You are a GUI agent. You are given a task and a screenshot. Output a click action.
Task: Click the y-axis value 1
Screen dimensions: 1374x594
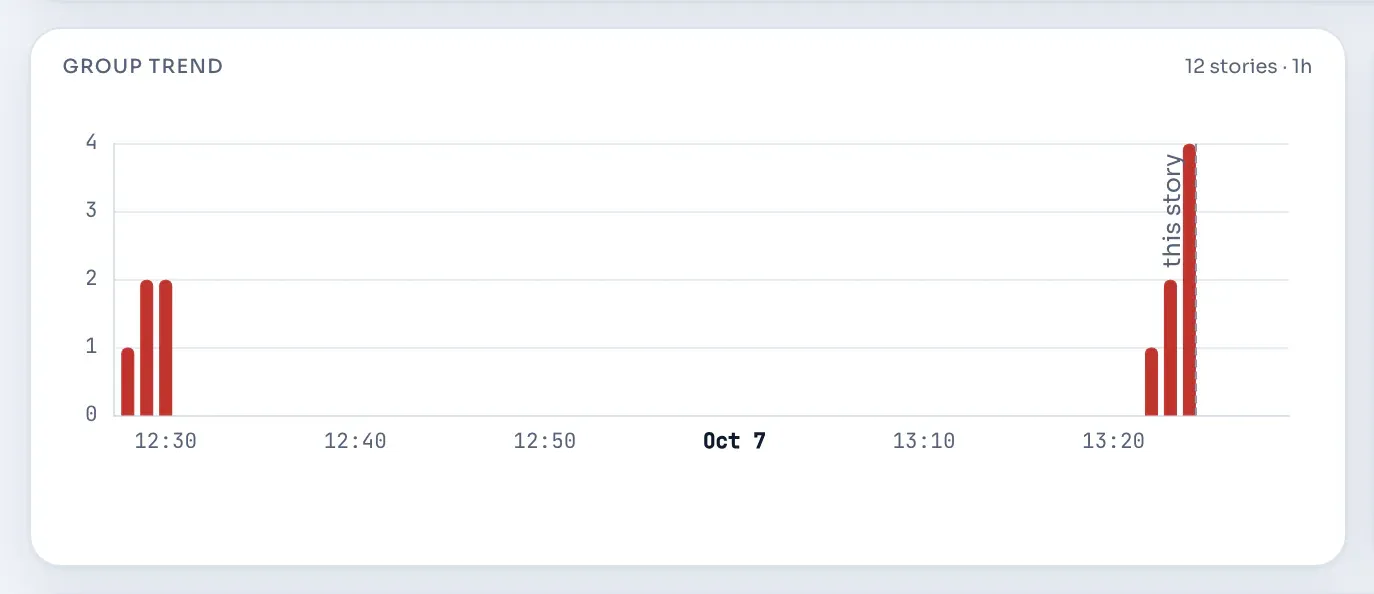pos(92,347)
